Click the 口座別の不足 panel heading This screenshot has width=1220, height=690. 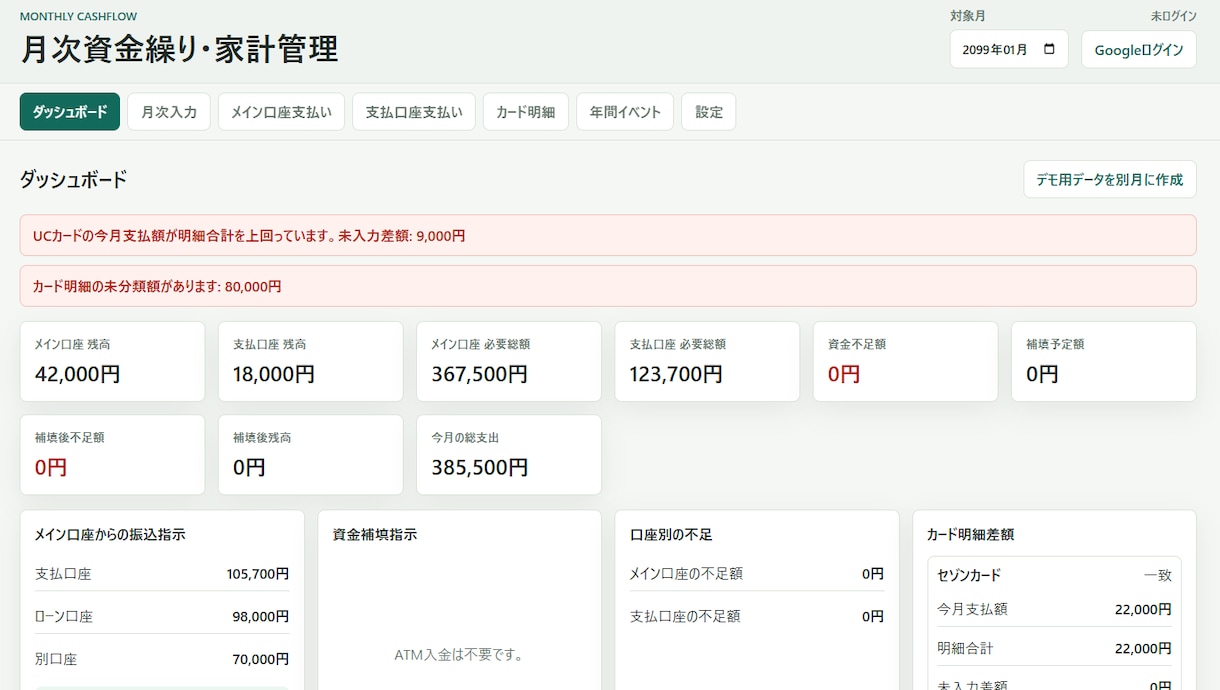pos(671,535)
